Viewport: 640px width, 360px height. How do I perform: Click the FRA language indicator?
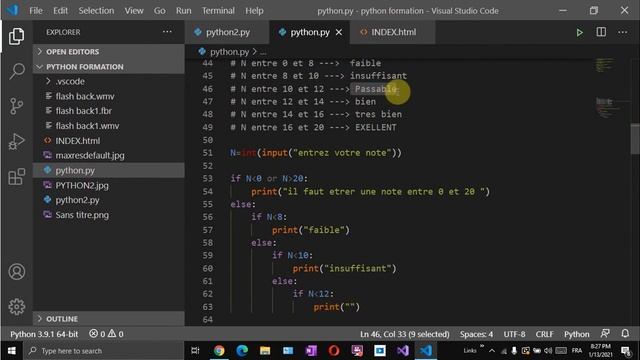click(577, 351)
